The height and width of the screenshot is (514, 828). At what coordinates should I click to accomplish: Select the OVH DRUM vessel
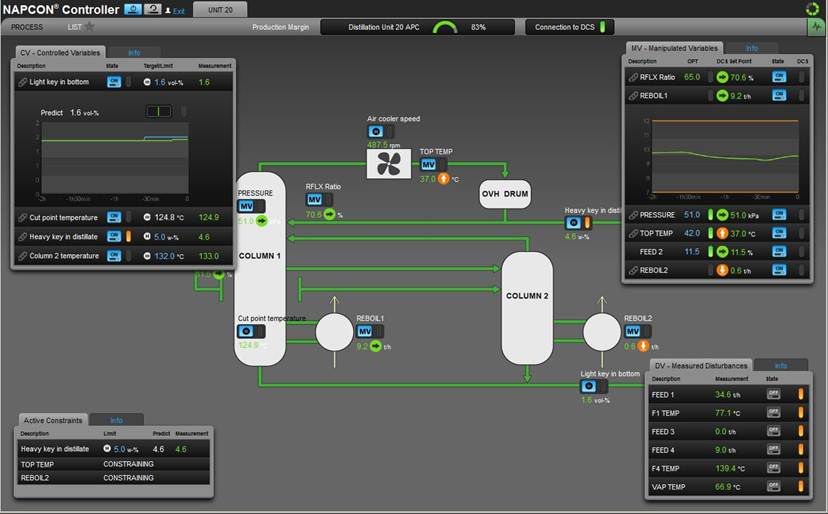pos(505,194)
